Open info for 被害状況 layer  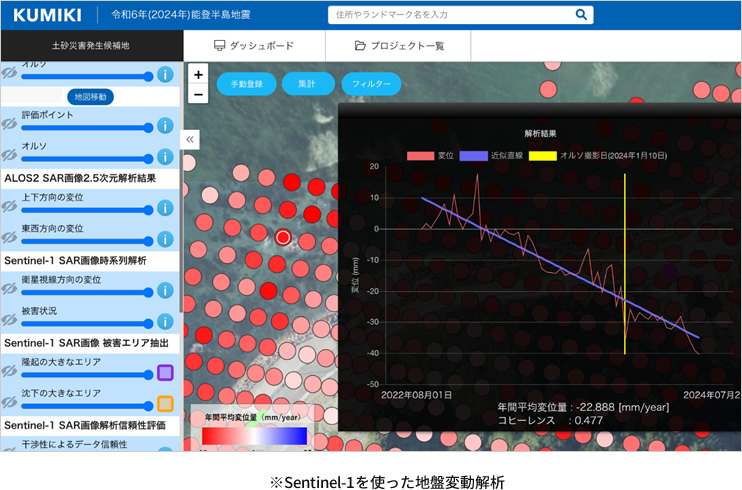click(165, 321)
